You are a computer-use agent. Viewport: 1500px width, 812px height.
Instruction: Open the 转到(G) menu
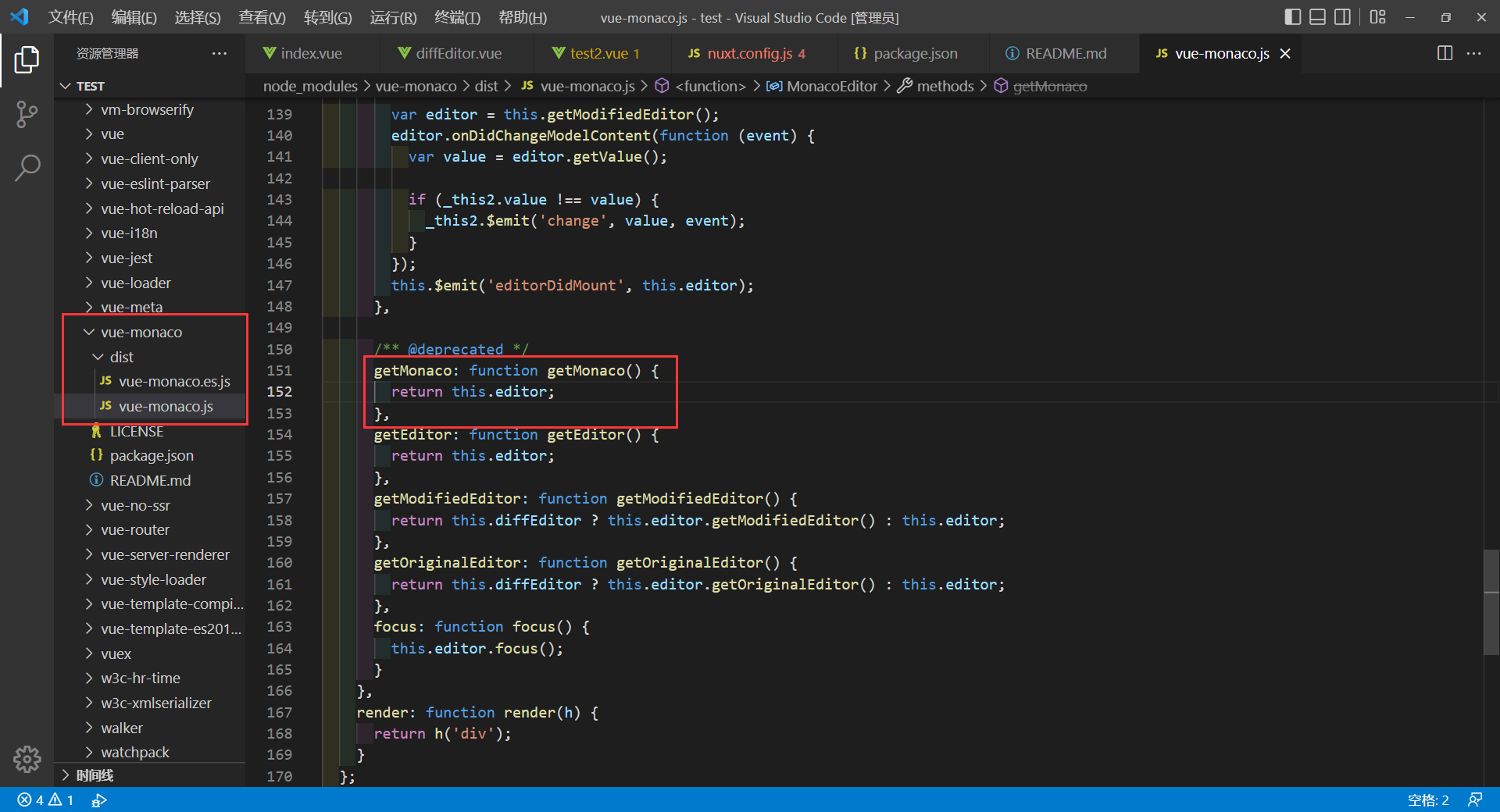(x=327, y=17)
